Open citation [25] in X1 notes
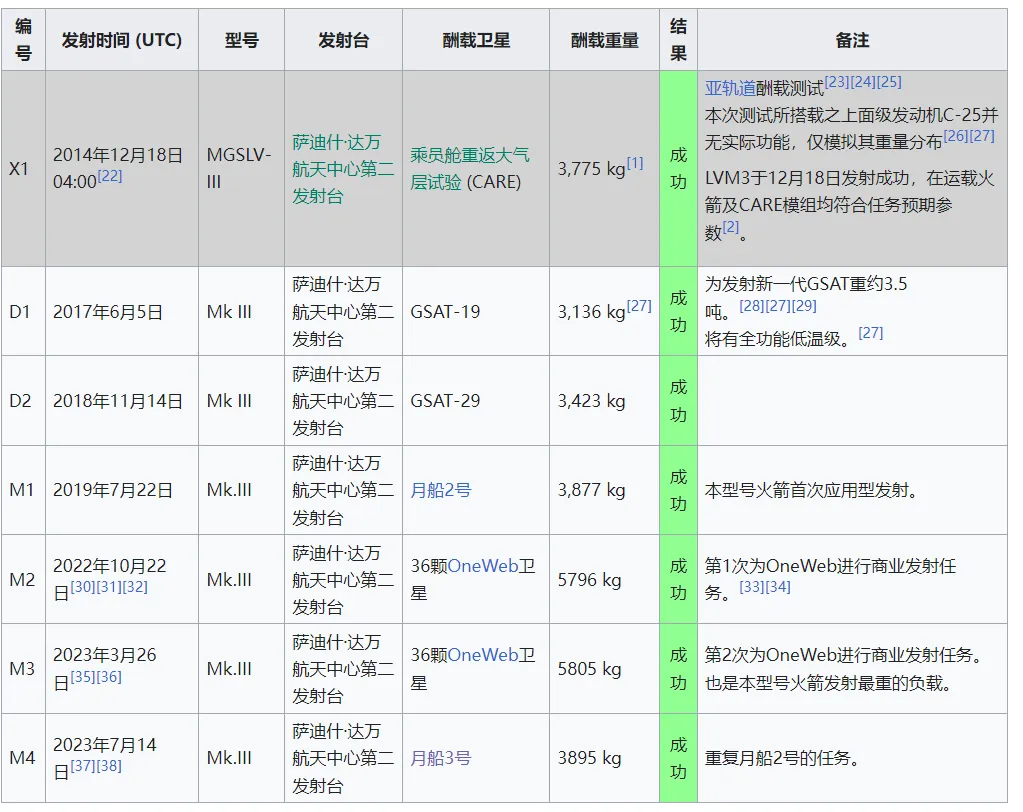Screen dimensions: 1023x812 tap(889, 82)
